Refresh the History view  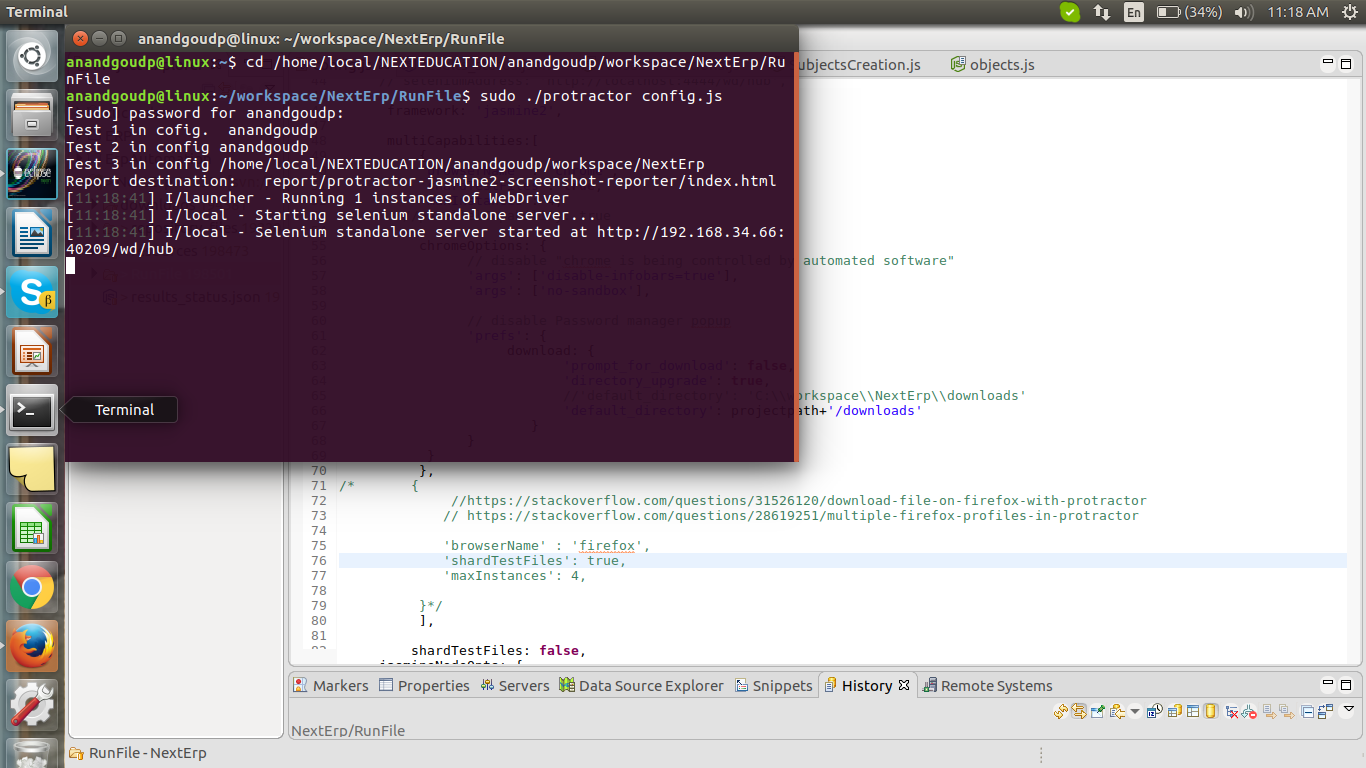pos(1060,712)
